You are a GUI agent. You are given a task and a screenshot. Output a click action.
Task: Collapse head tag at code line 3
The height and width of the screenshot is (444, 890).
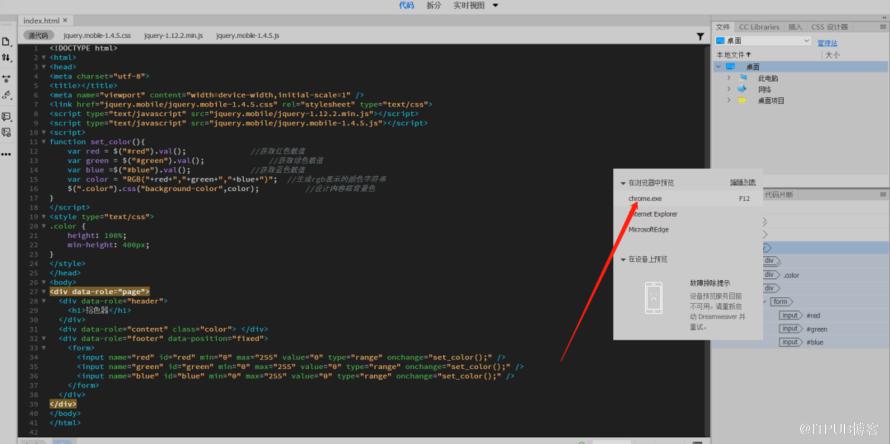[x=44, y=66]
